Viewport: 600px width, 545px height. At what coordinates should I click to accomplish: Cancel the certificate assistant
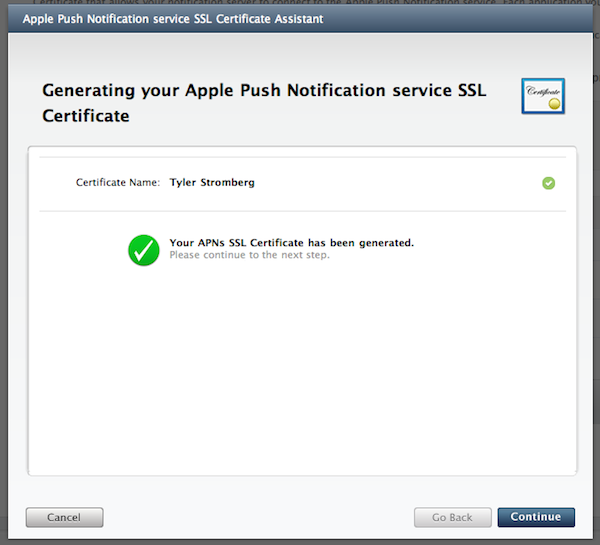64,517
